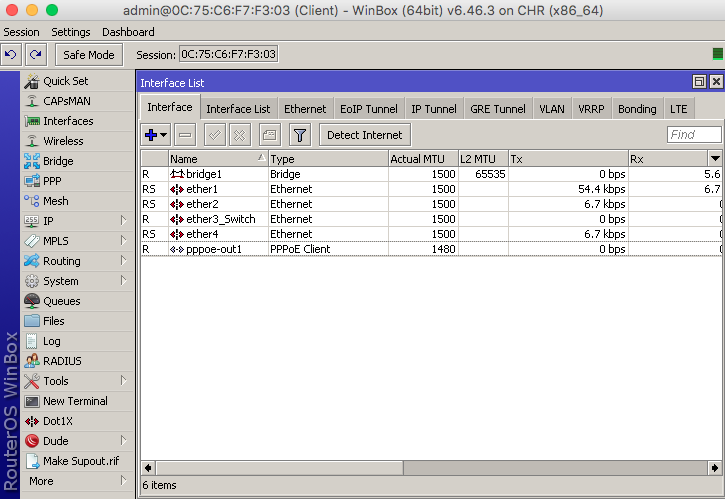The width and height of the screenshot is (725, 499).
Task: Sort by the Name column header
Action: 218,159
